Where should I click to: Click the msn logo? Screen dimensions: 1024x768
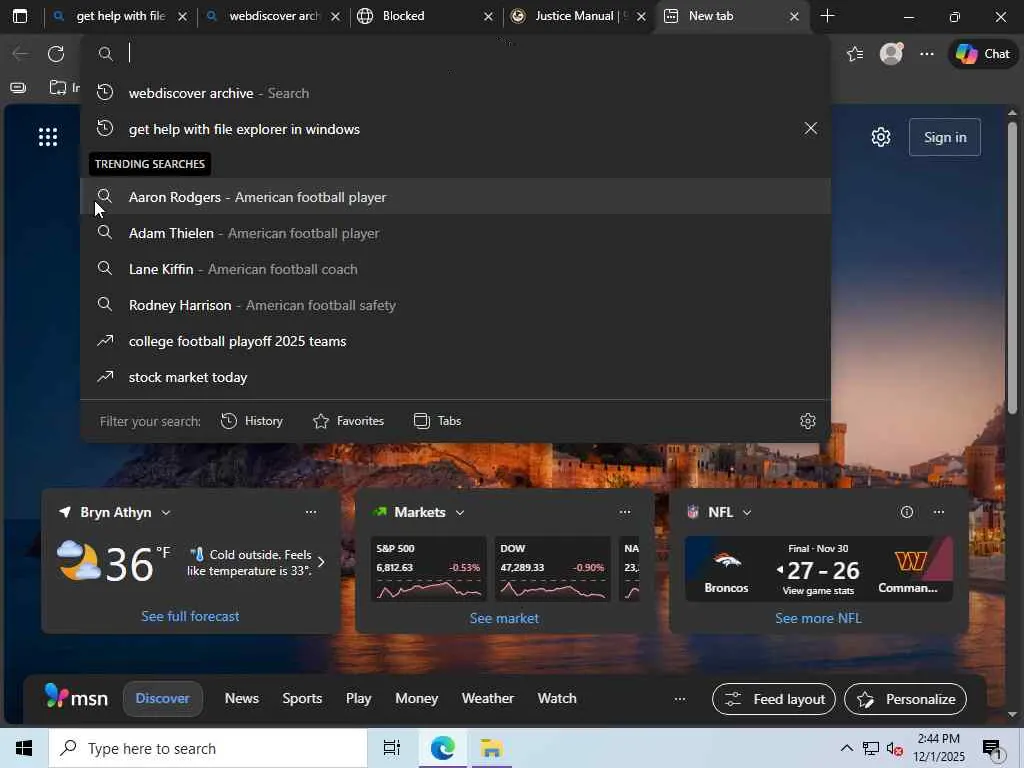pos(76,697)
